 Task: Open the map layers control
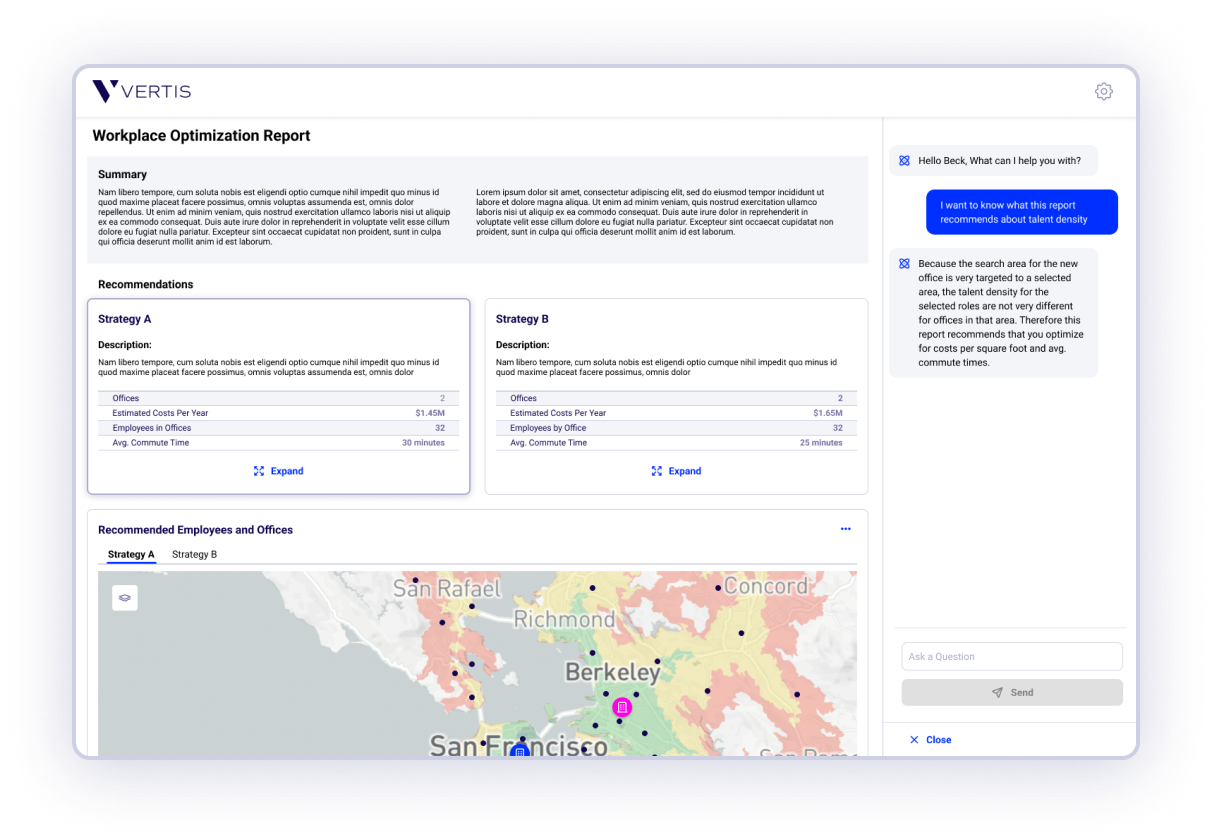pyautogui.click(x=125, y=597)
